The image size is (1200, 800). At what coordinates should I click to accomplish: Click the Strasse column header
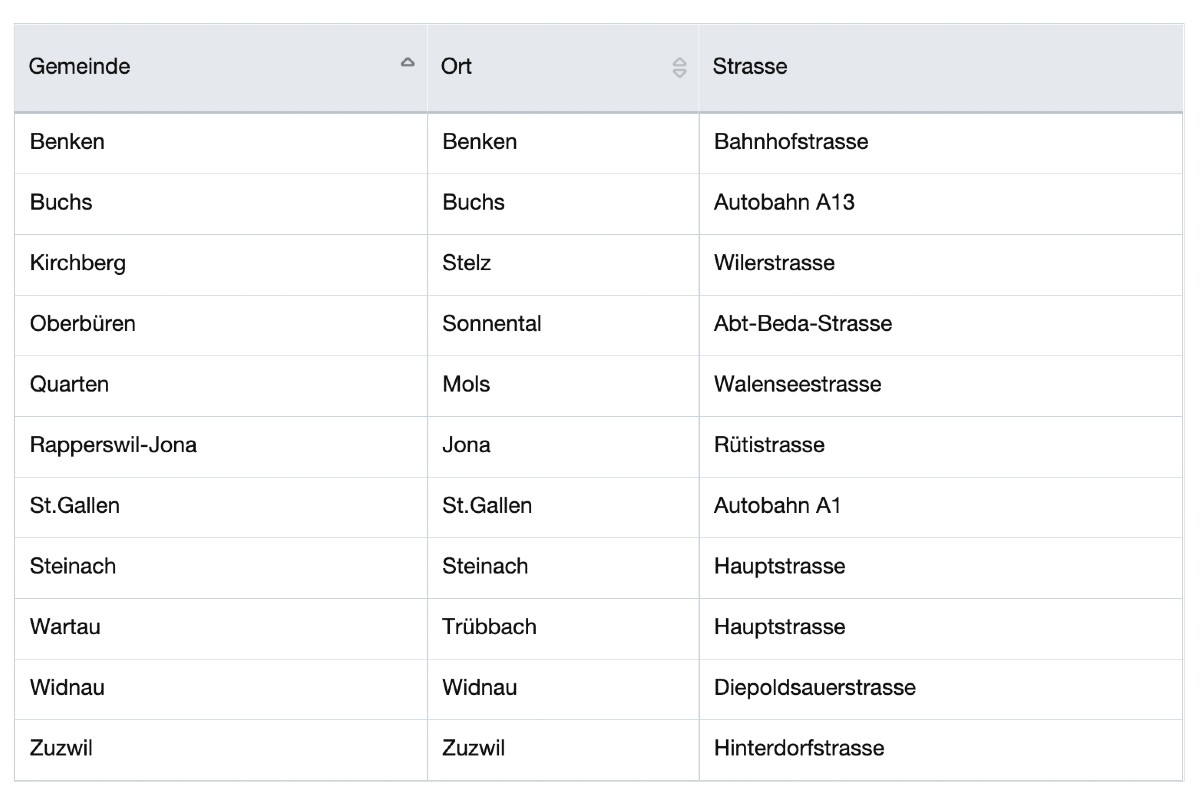coord(750,67)
